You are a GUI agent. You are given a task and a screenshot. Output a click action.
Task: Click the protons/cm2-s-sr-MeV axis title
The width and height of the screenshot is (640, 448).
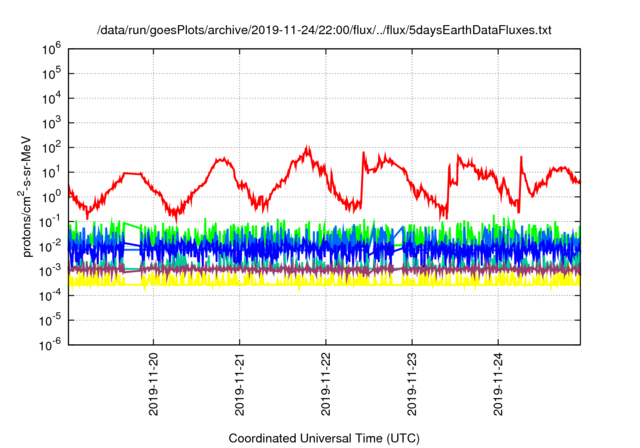(x=26, y=197)
